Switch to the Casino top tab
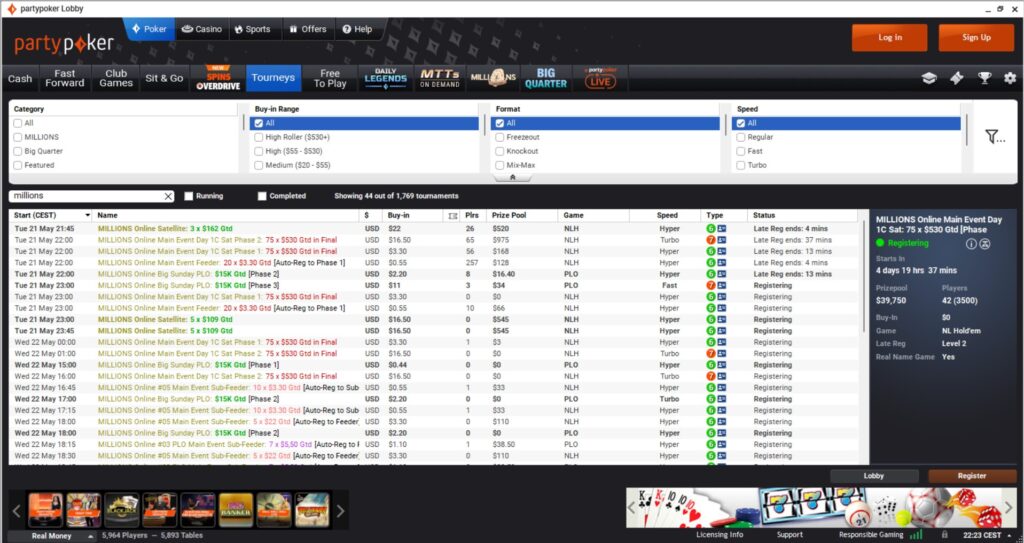 [x=202, y=29]
